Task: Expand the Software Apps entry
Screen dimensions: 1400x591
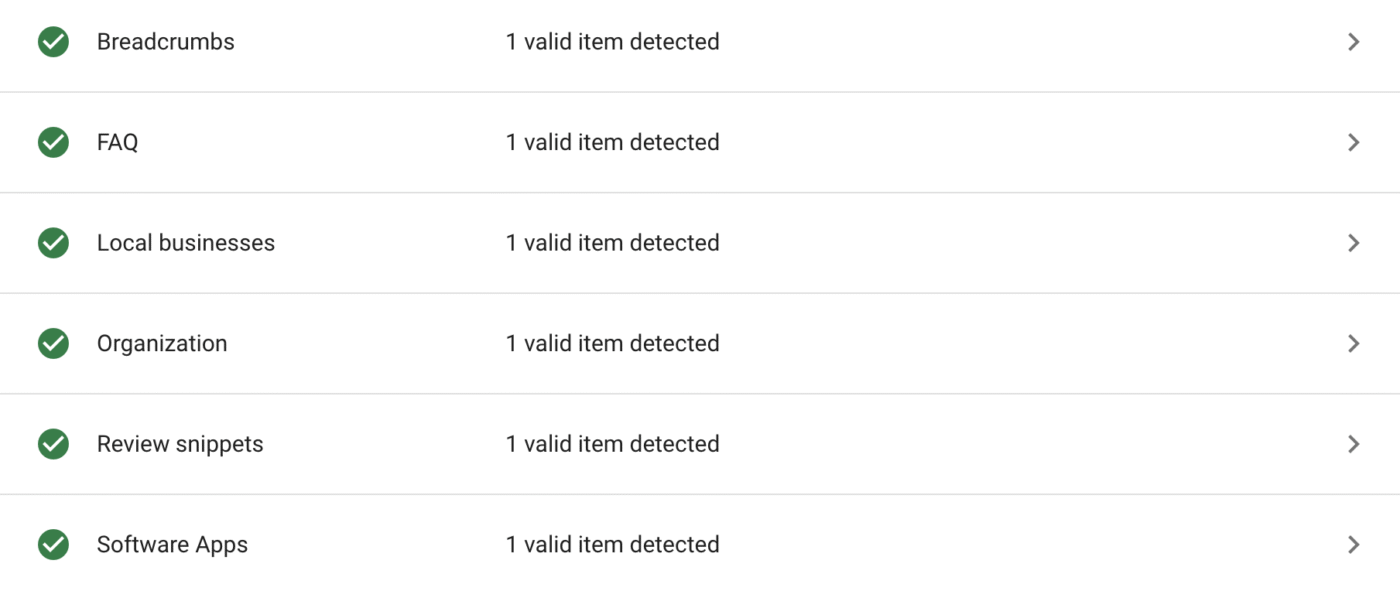Action: [1354, 544]
